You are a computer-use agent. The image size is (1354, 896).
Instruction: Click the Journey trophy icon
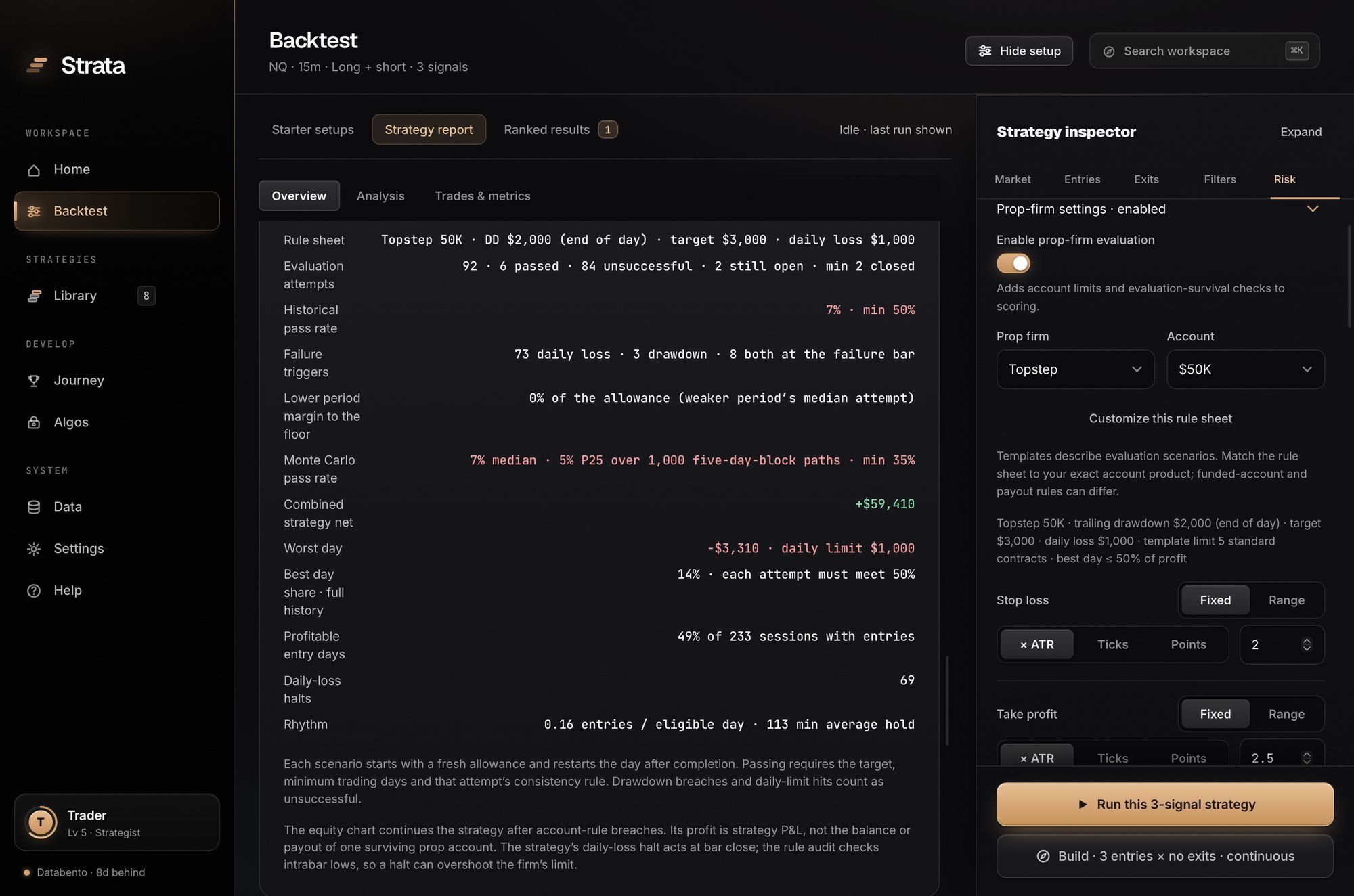click(34, 380)
